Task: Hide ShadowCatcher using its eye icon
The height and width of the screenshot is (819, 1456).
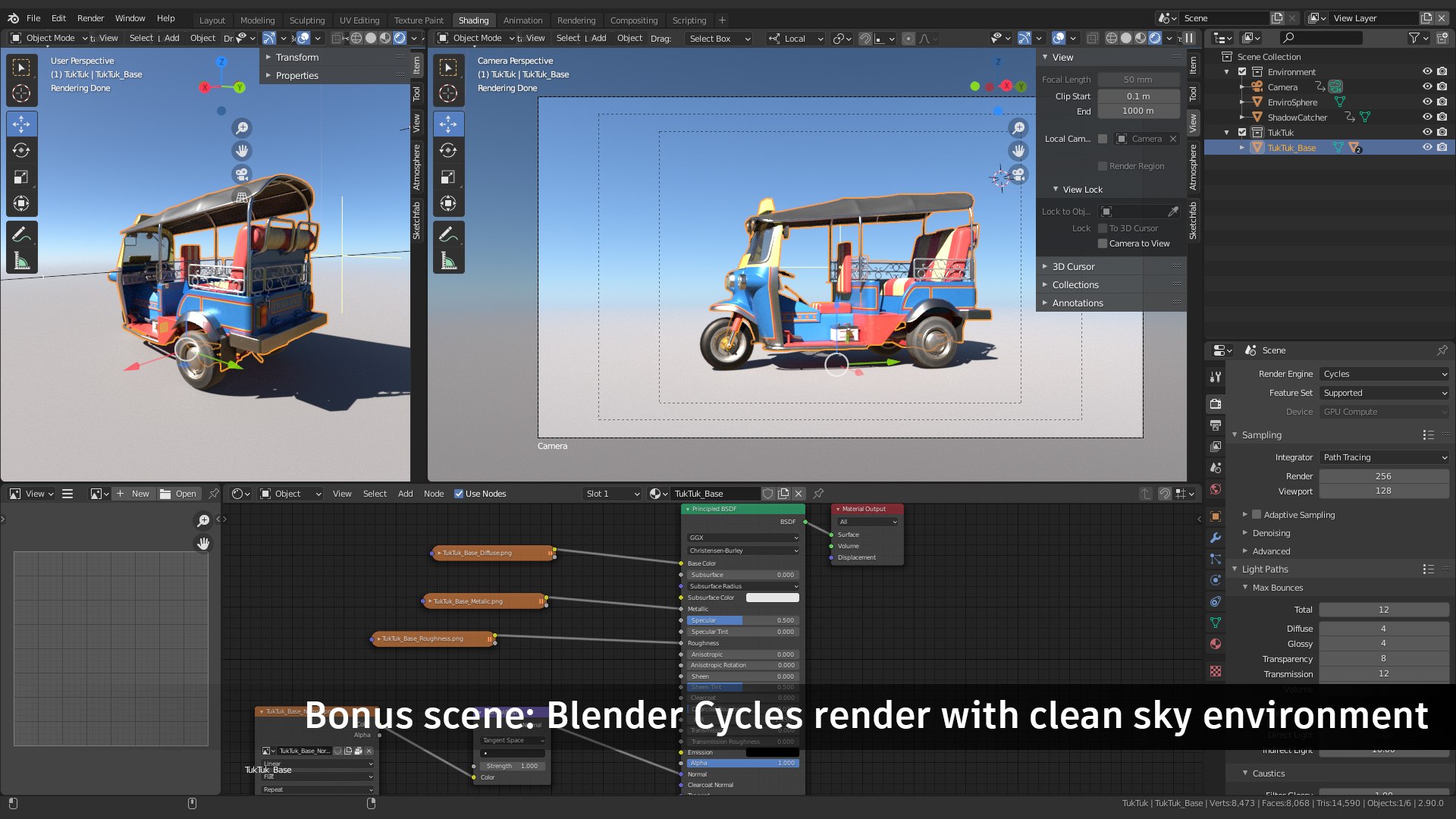Action: (1427, 118)
